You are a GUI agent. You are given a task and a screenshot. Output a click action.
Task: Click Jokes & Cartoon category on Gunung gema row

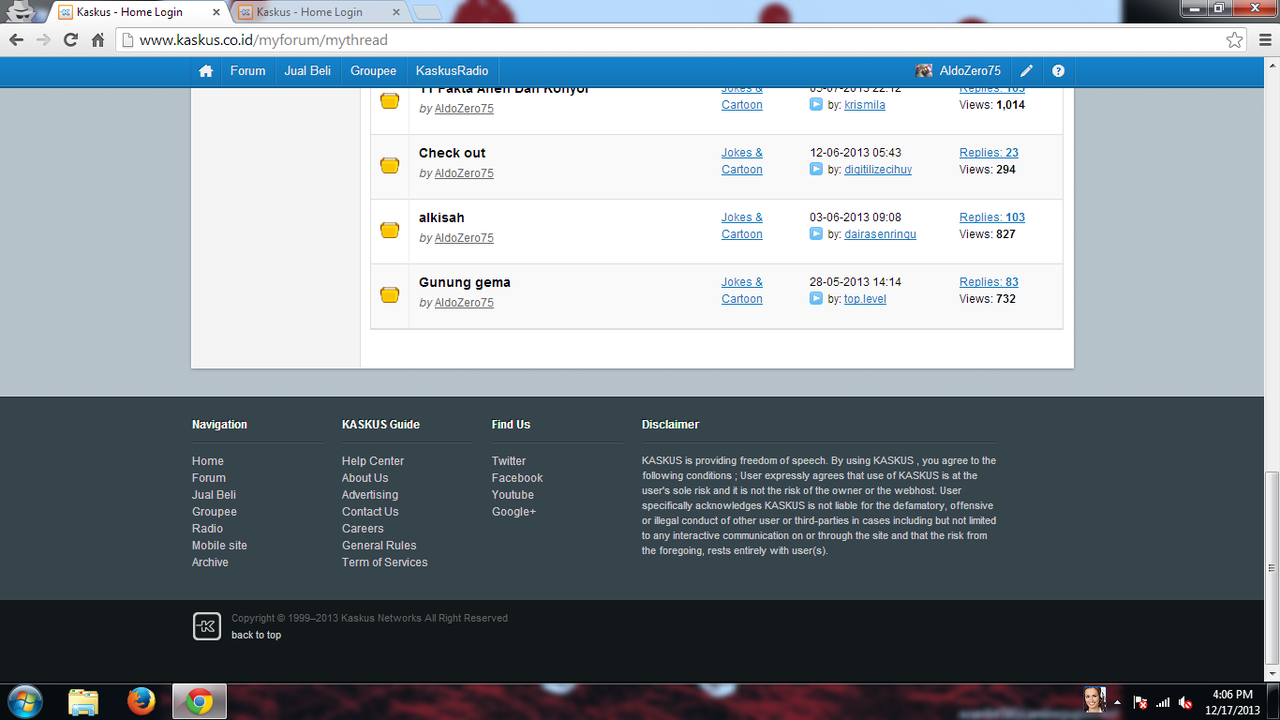point(742,291)
